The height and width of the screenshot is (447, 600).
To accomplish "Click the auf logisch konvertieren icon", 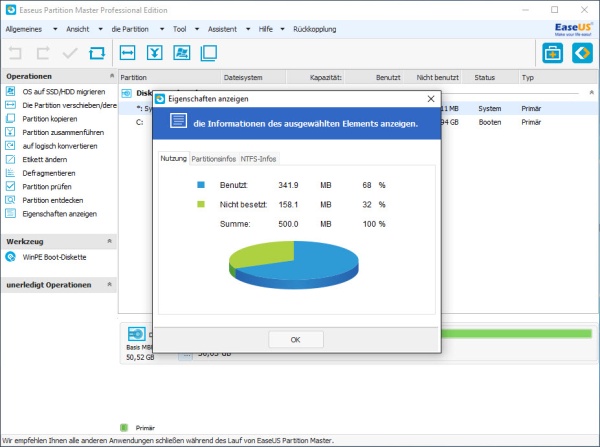I will (x=10, y=146).
